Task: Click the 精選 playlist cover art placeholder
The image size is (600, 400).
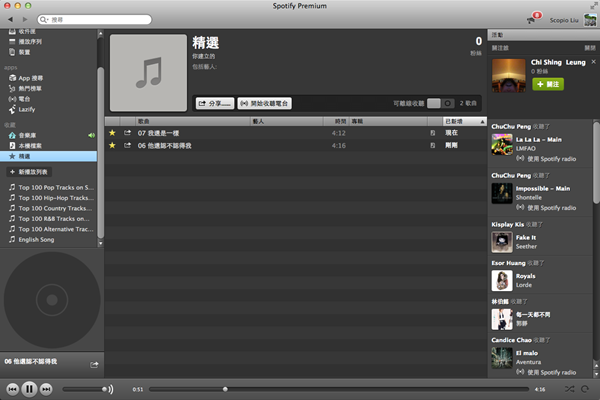Action: (x=148, y=73)
